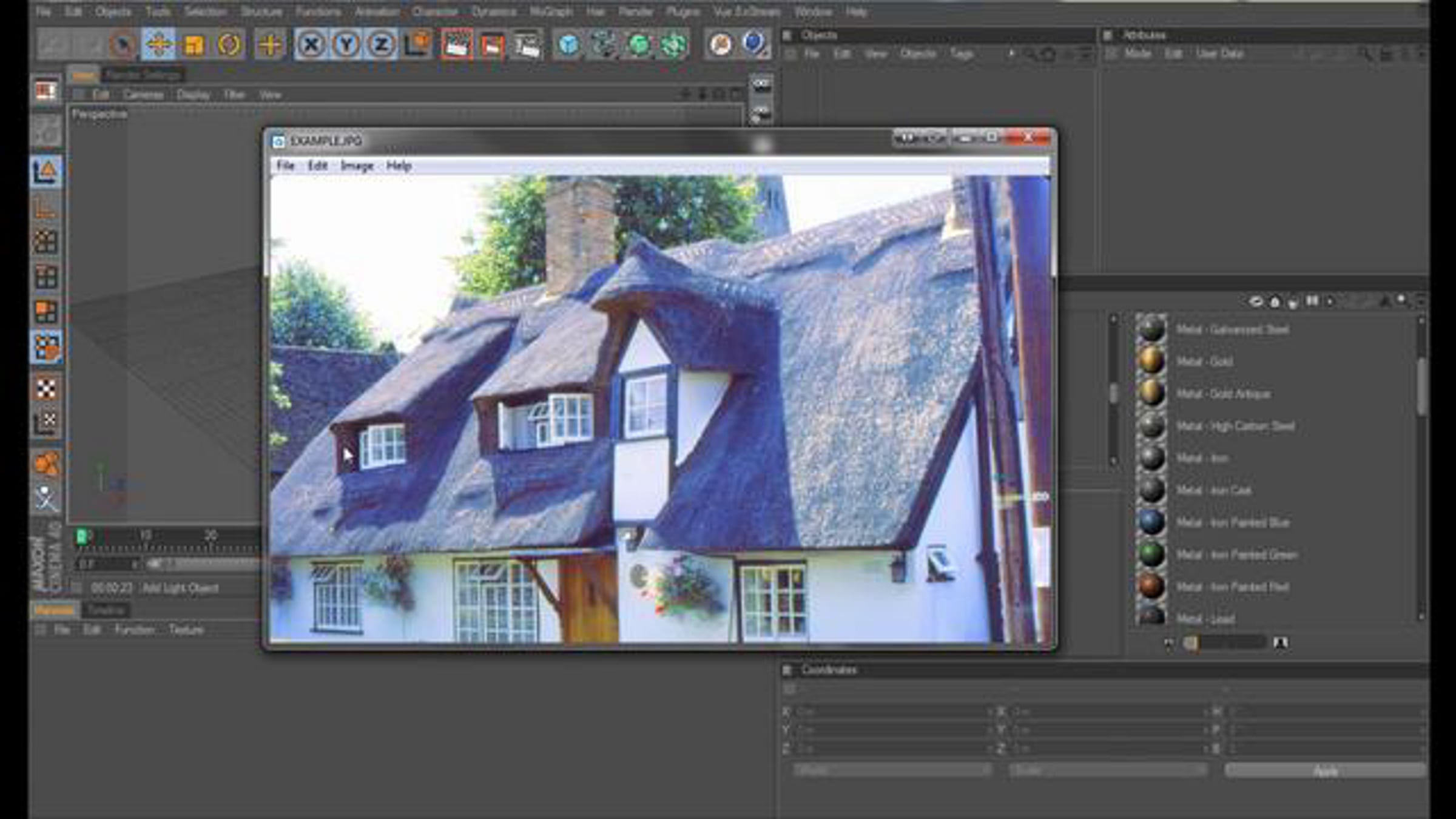The height and width of the screenshot is (819, 1456).
Task: Click the green HyperNURBS icon
Action: point(639,44)
